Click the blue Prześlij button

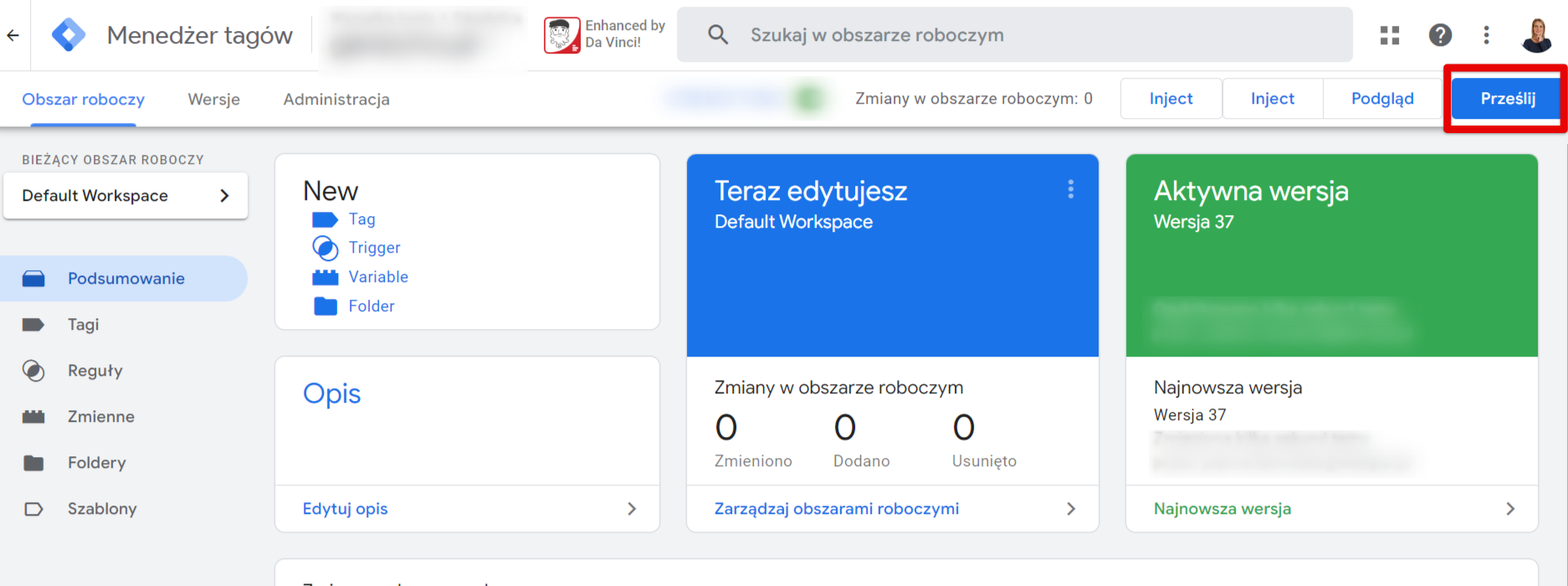point(1507,99)
